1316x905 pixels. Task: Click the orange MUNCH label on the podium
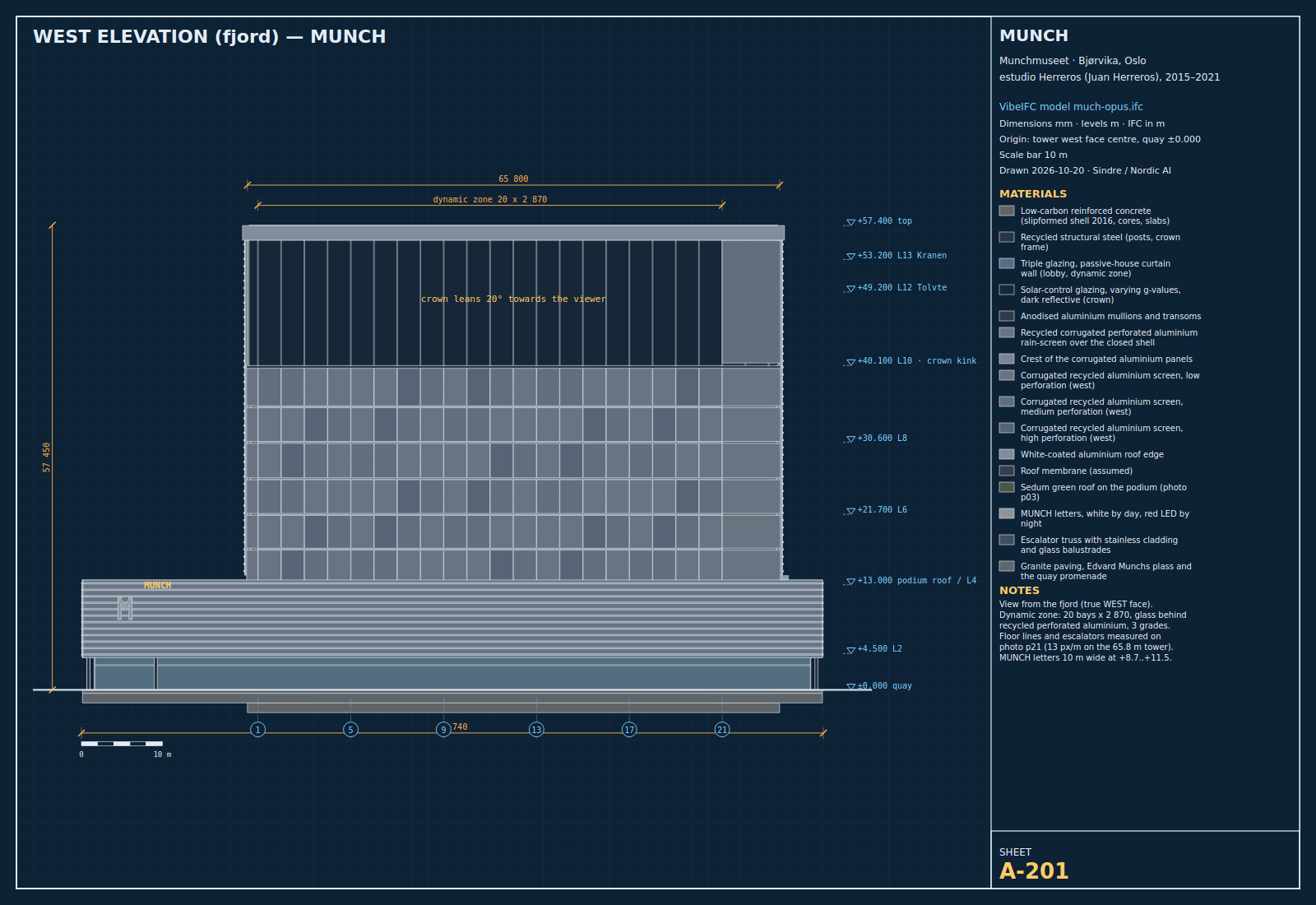(x=158, y=586)
